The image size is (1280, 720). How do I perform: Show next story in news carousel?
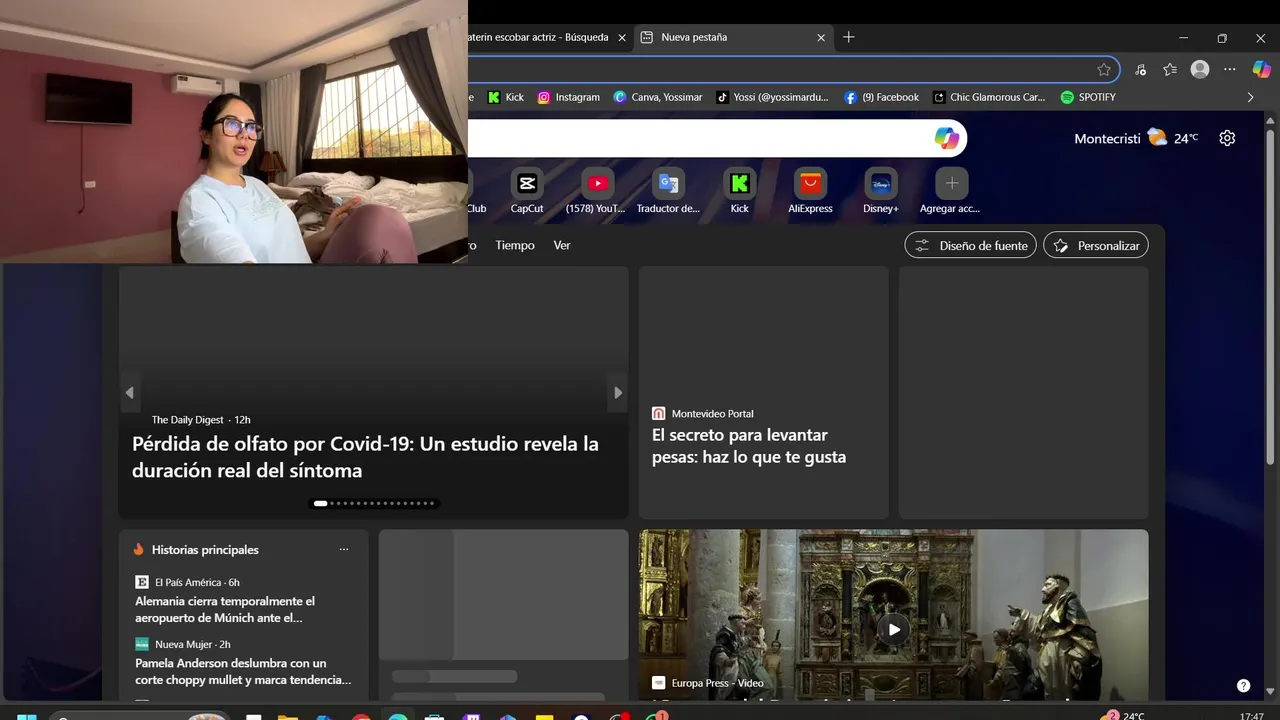618,393
